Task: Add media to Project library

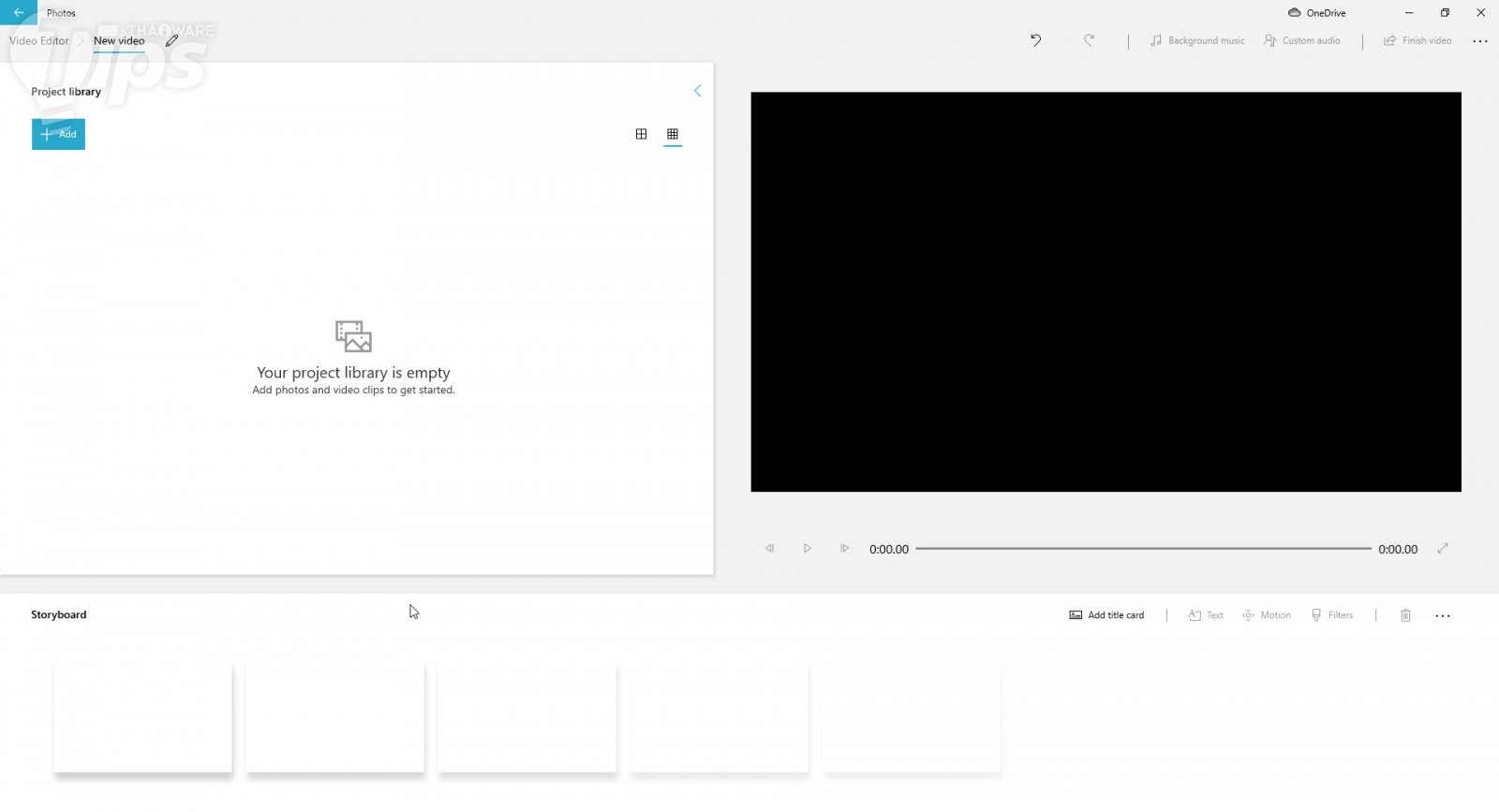Action: (58, 134)
